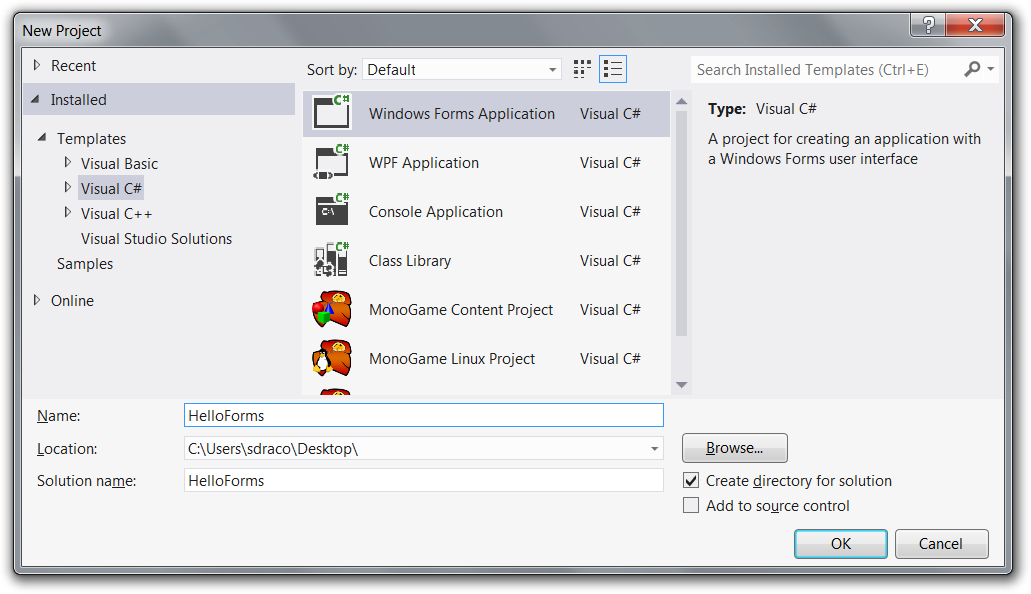Click the MonoGame Linux Project penguin icon

point(331,358)
